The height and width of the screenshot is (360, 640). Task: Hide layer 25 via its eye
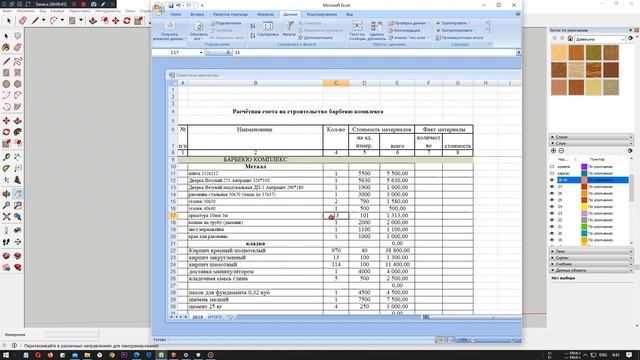552,200
